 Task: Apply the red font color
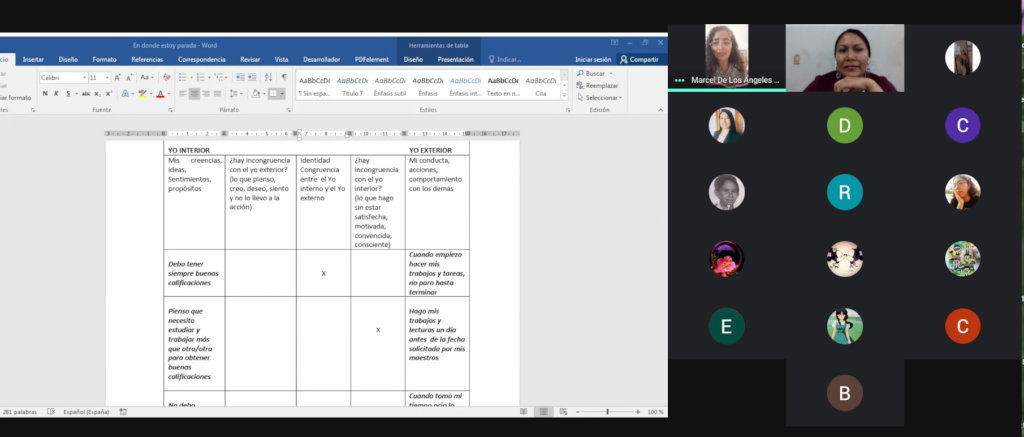pos(160,93)
